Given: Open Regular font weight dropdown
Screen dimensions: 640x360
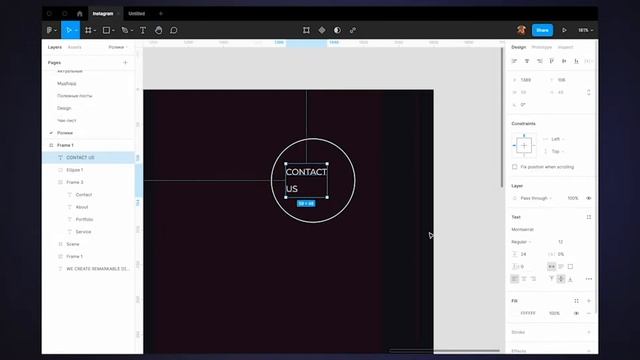Looking at the screenshot, I should [x=521, y=242].
